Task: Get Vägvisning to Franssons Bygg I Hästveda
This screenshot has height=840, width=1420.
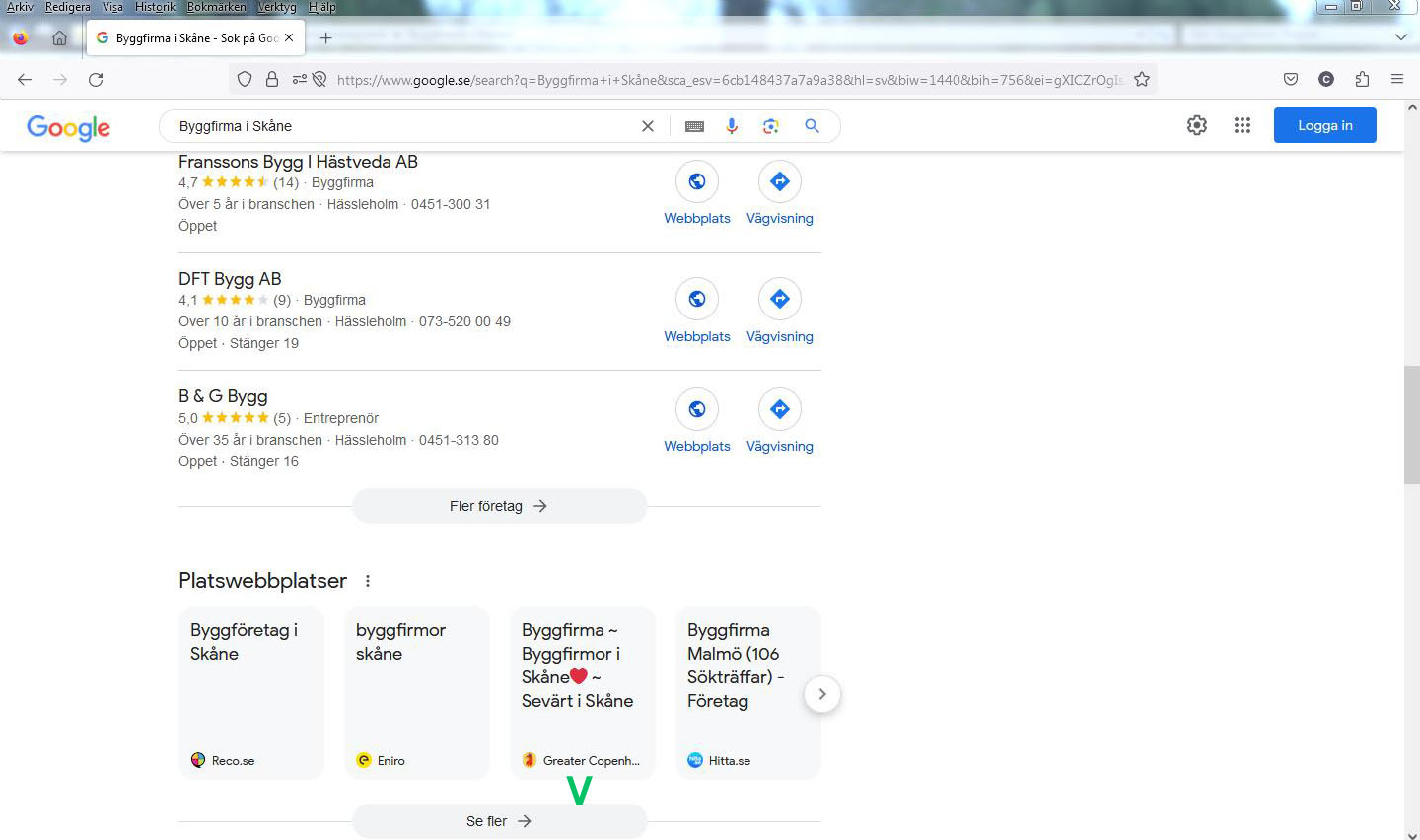Action: point(780,194)
